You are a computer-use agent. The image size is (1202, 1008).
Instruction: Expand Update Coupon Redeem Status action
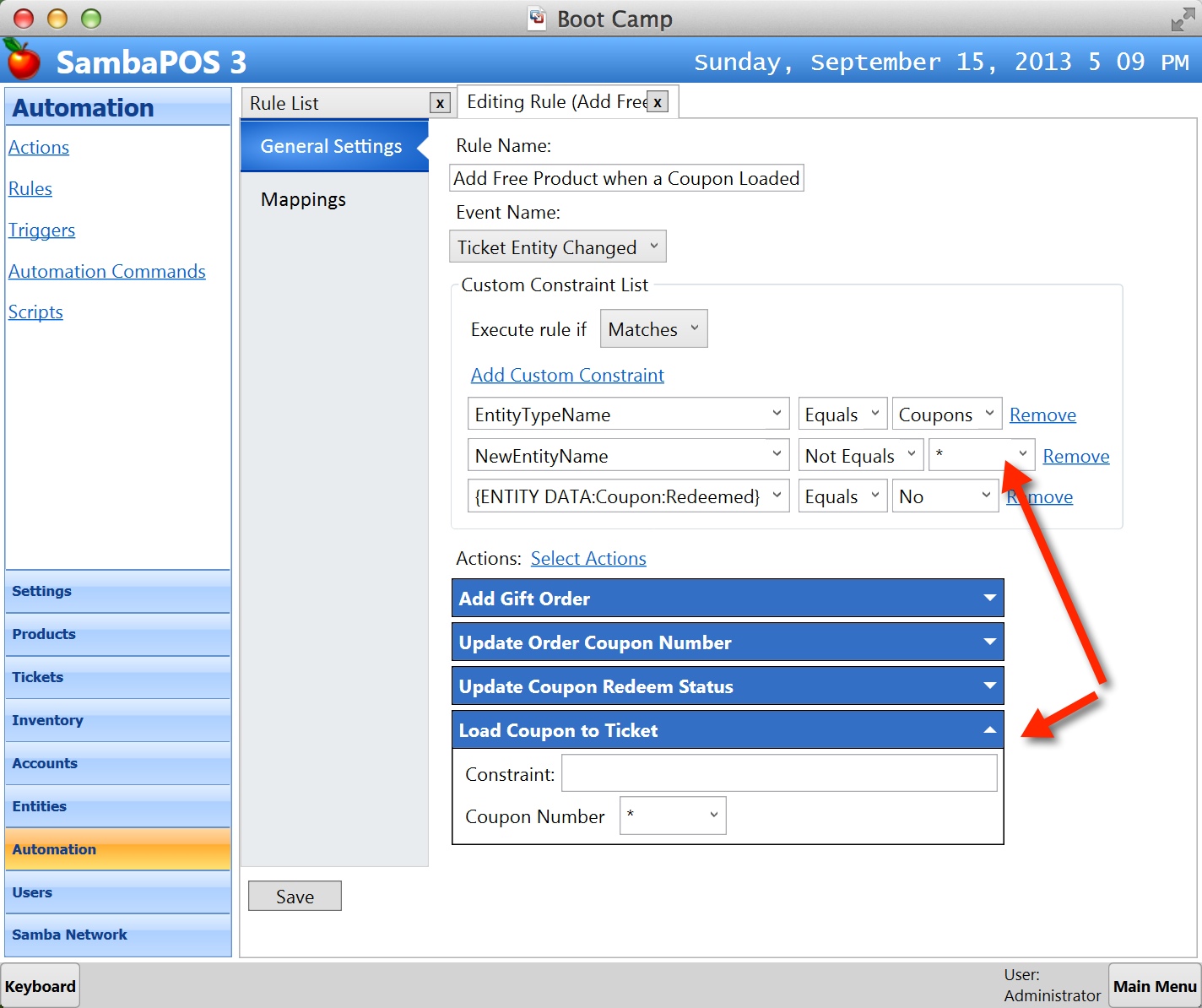[990, 686]
